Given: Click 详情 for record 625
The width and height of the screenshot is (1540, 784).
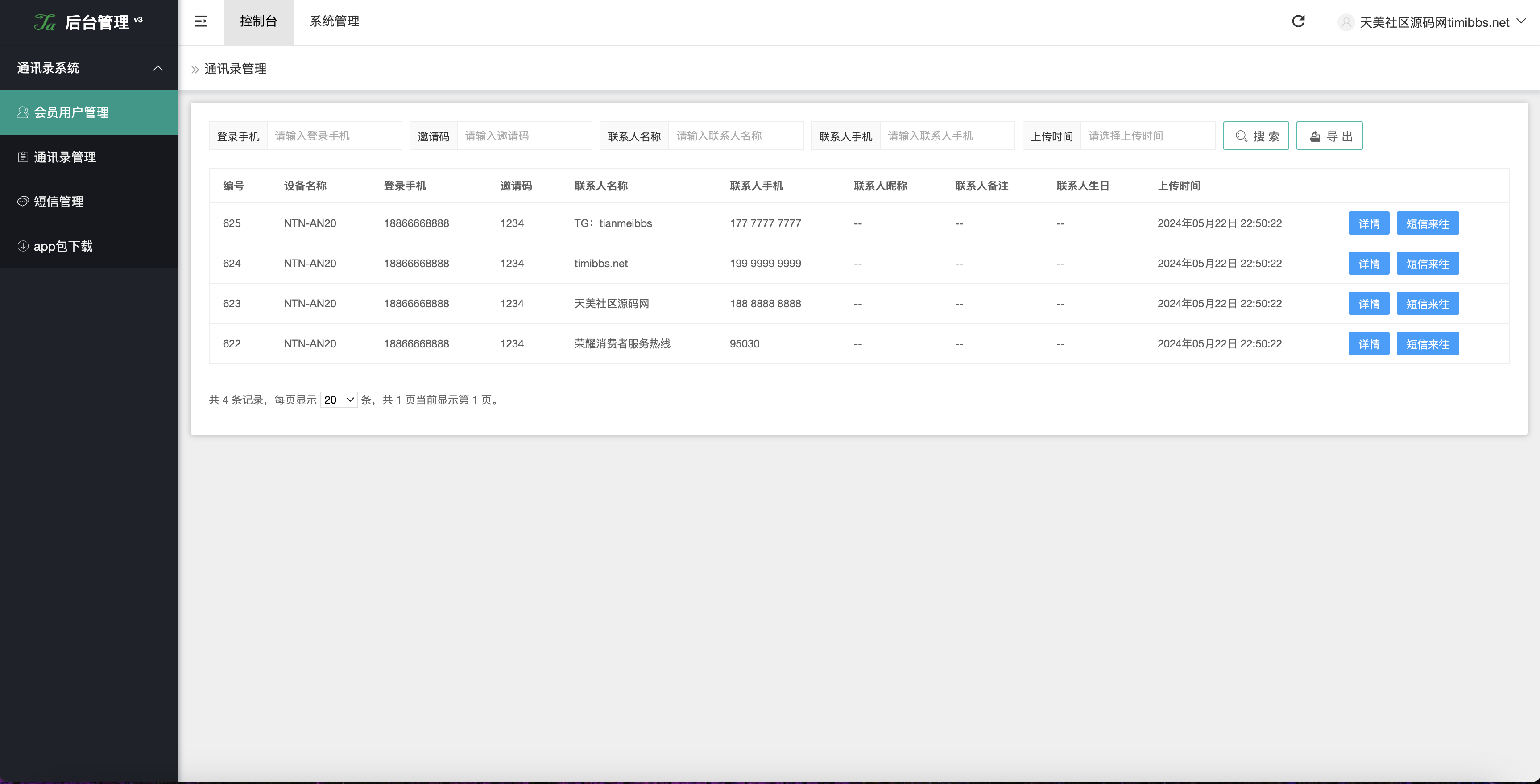Looking at the screenshot, I should [x=1369, y=223].
